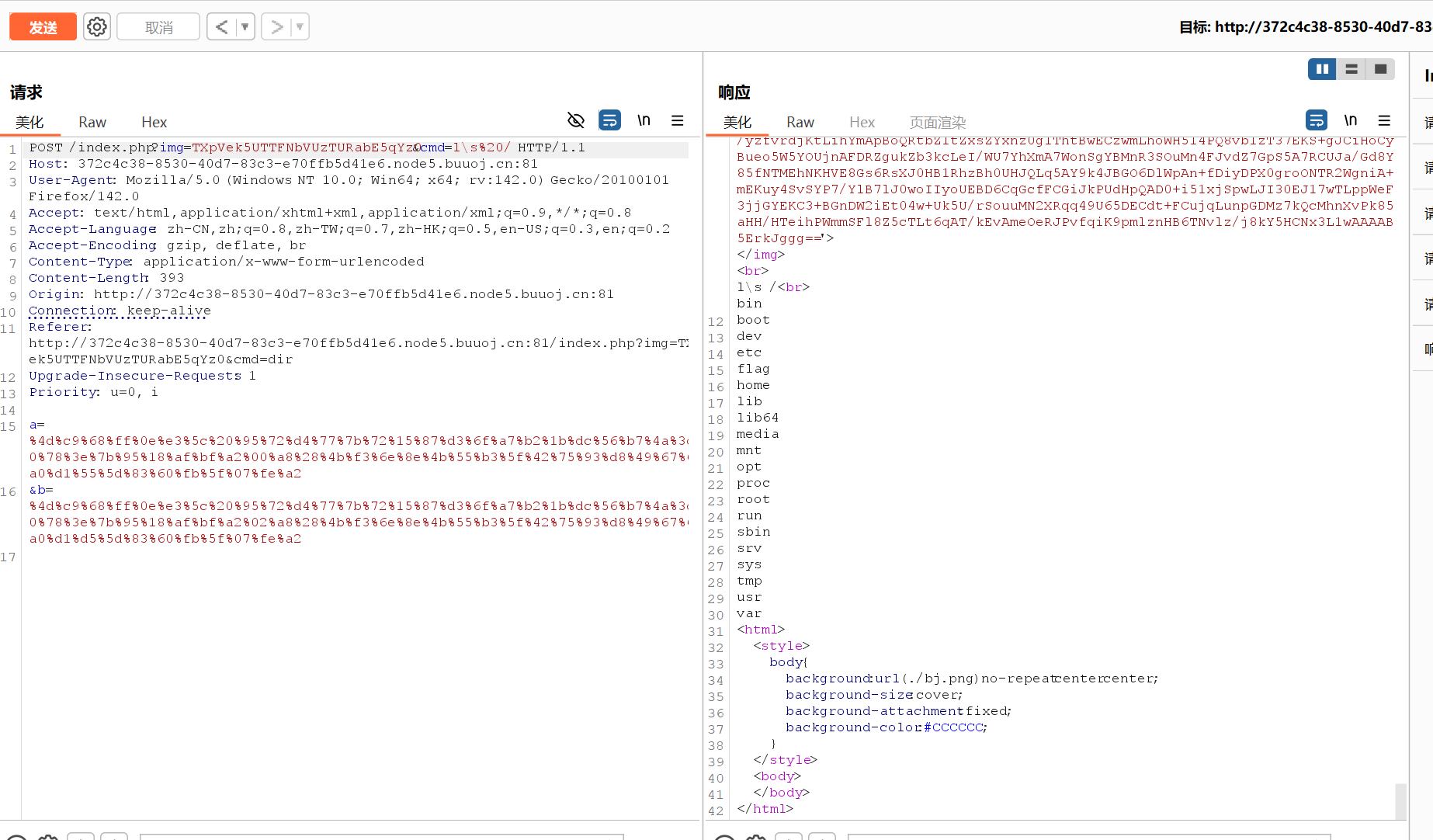Click 'proc' entry in response listing

[x=753, y=483]
